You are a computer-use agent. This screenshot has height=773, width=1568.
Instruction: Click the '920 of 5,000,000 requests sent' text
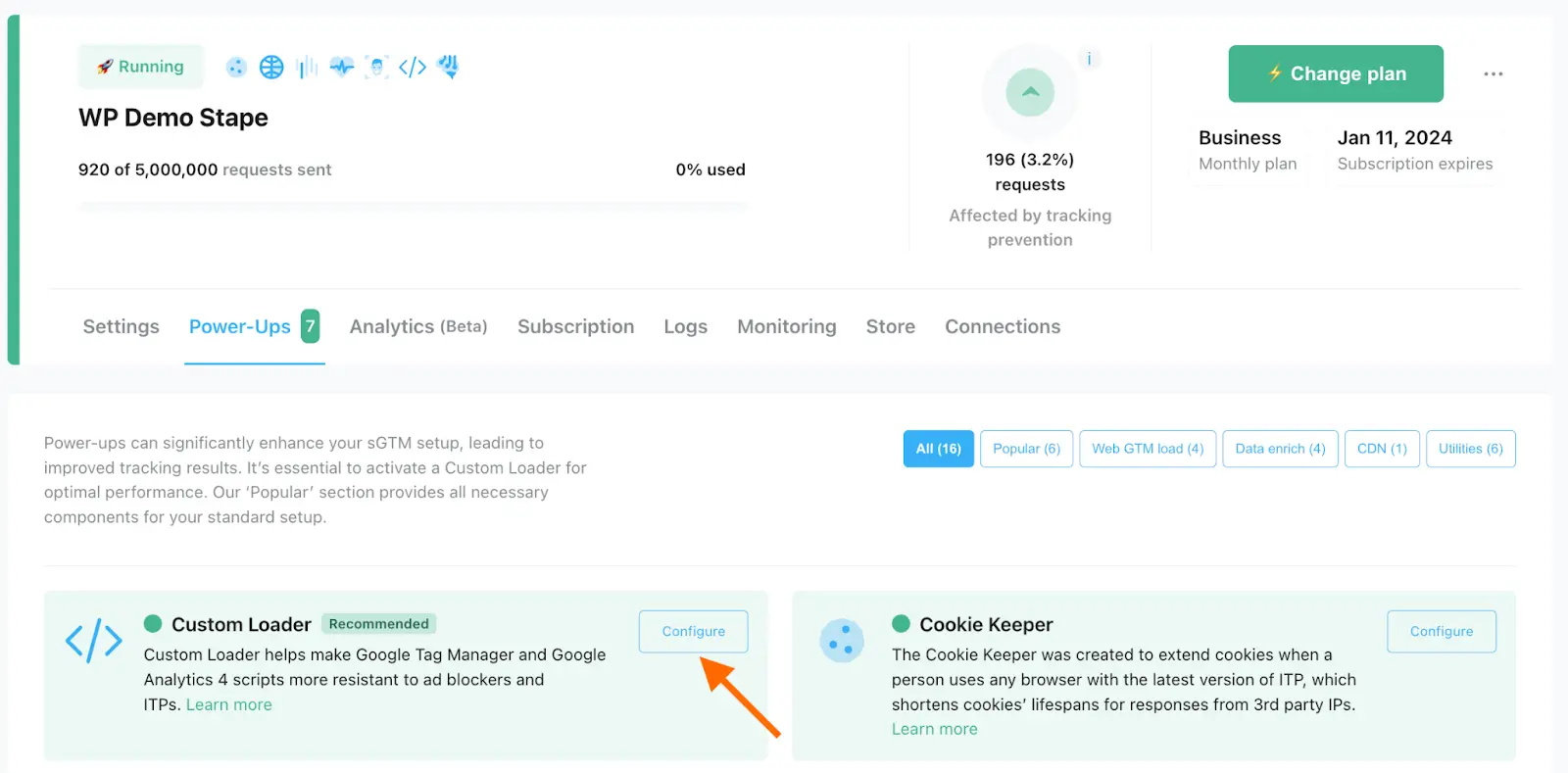(x=205, y=169)
